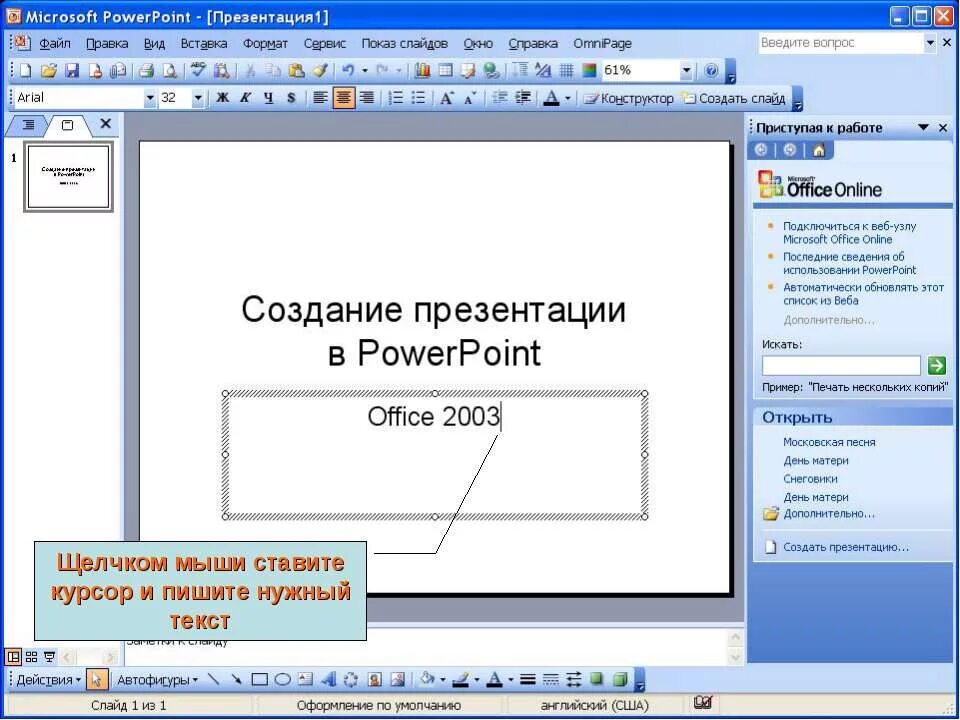Open the Сервис menu
Viewport: 960px width, 720px height.
click(x=324, y=43)
